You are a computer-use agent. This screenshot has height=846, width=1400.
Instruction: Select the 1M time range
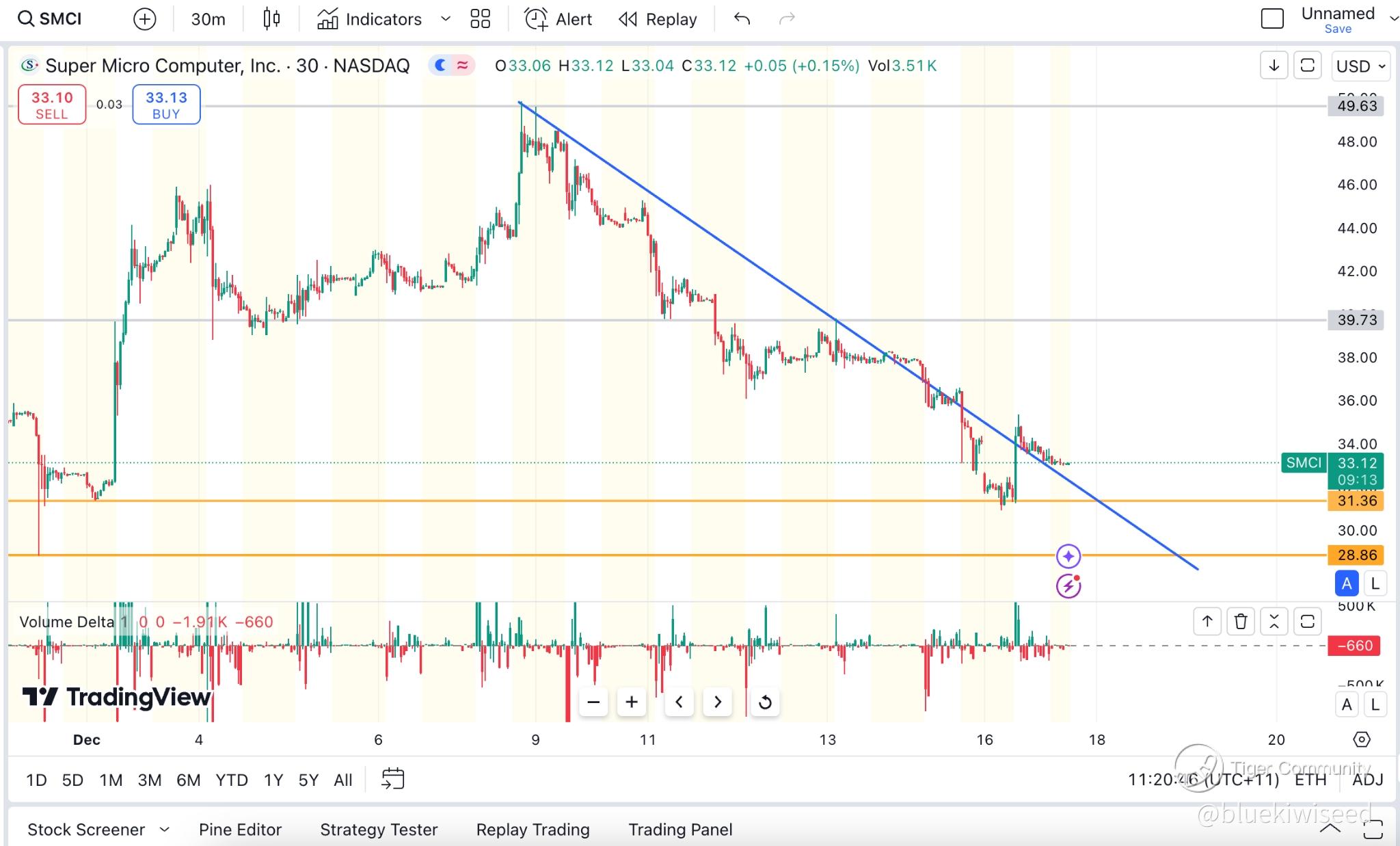pyautogui.click(x=111, y=780)
